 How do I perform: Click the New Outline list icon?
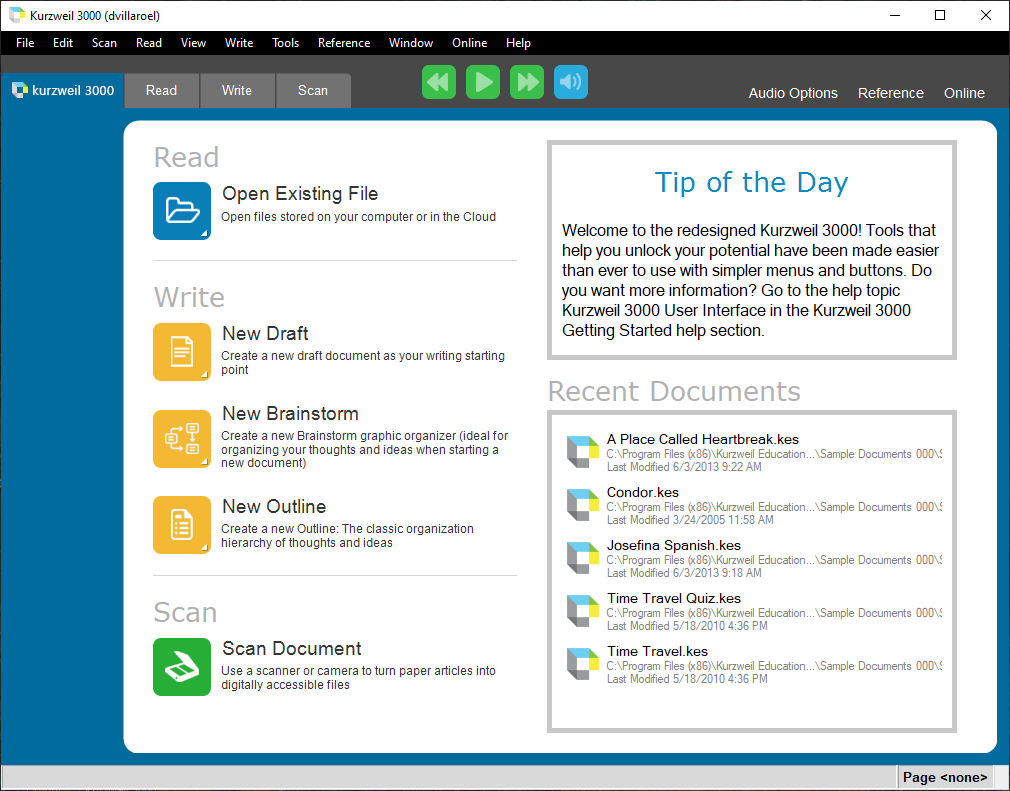point(182,525)
